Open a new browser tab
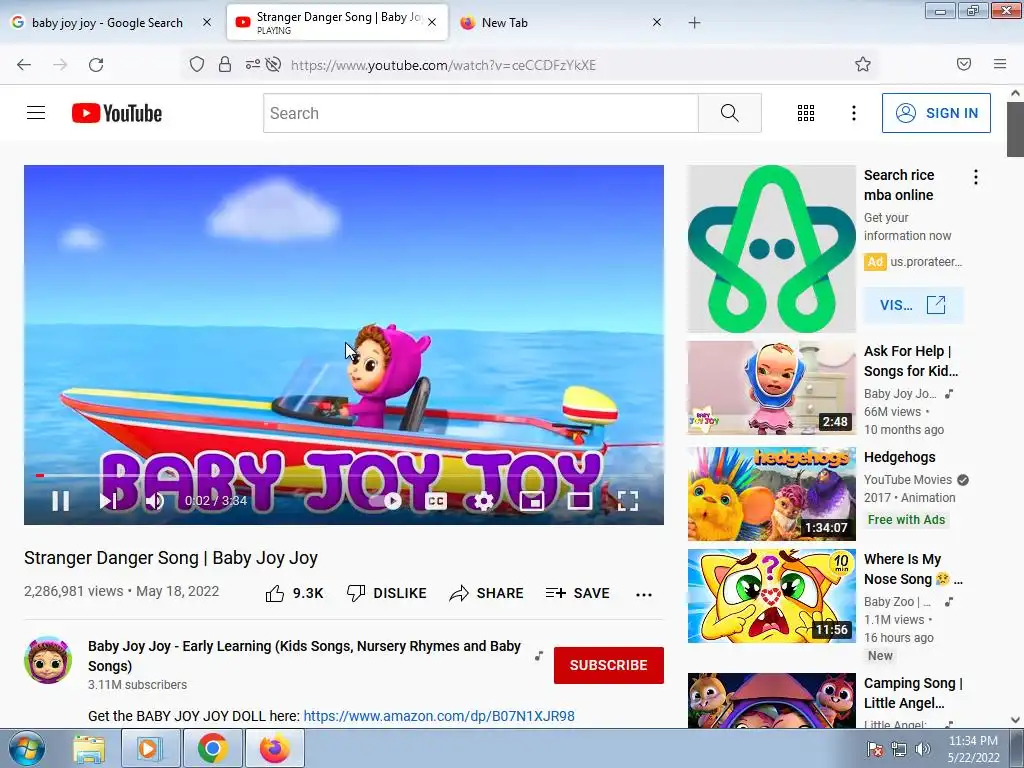This screenshot has width=1024, height=768. (694, 23)
